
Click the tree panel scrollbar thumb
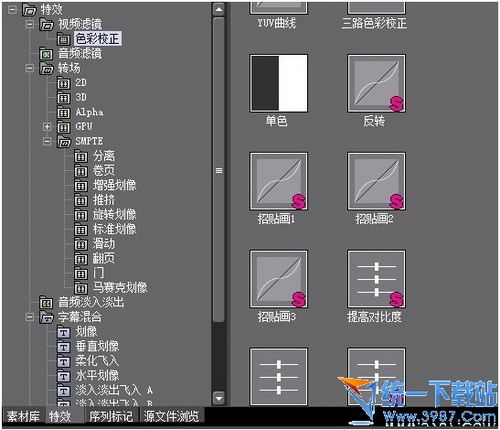click(219, 170)
